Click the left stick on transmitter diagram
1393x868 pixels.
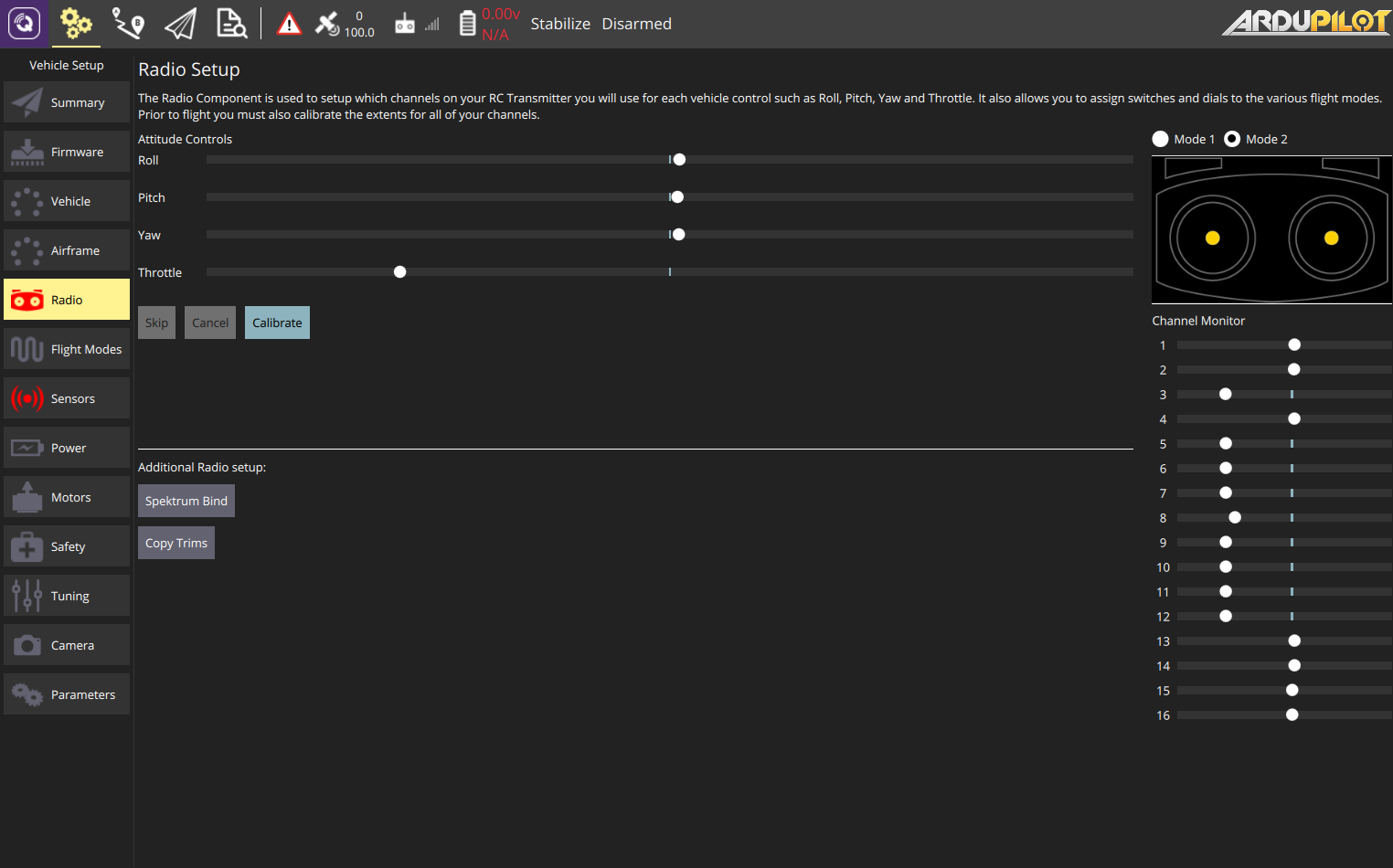pos(1213,238)
